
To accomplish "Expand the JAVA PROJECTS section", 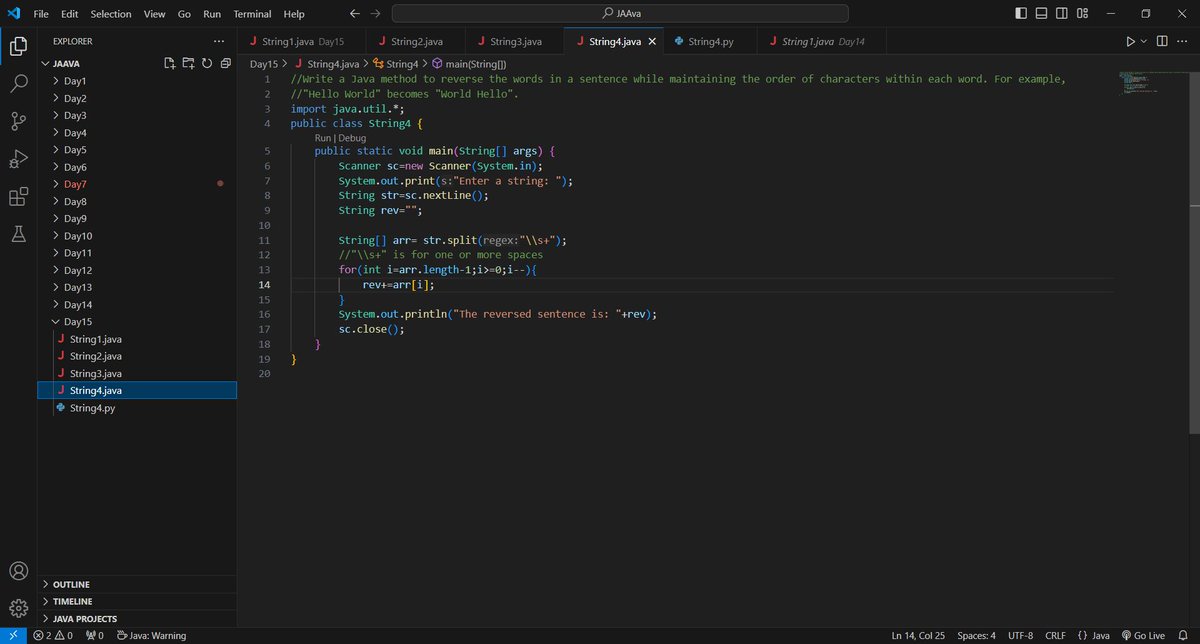I will click(138, 618).
